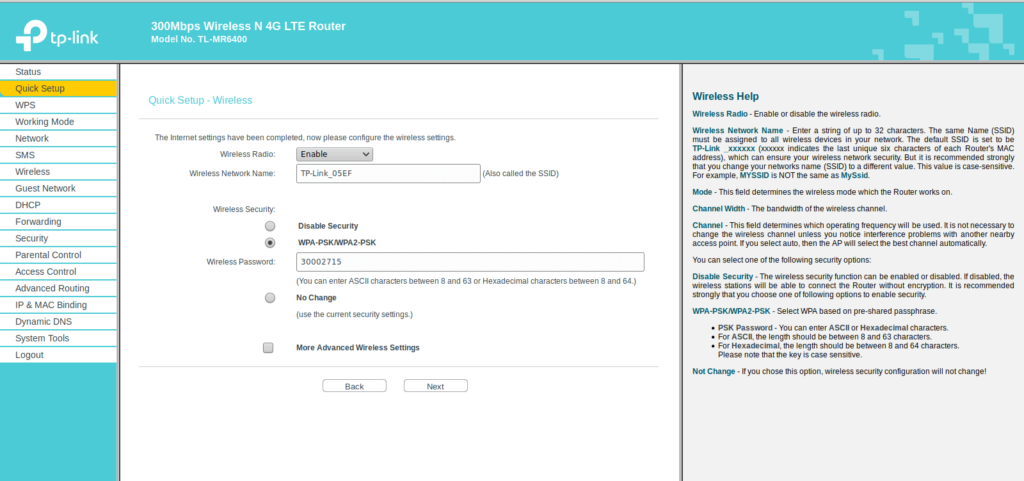Open Guest Network menu entry
Image resolution: width=1024 pixels, height=481 pixels.
coord(45,188)
